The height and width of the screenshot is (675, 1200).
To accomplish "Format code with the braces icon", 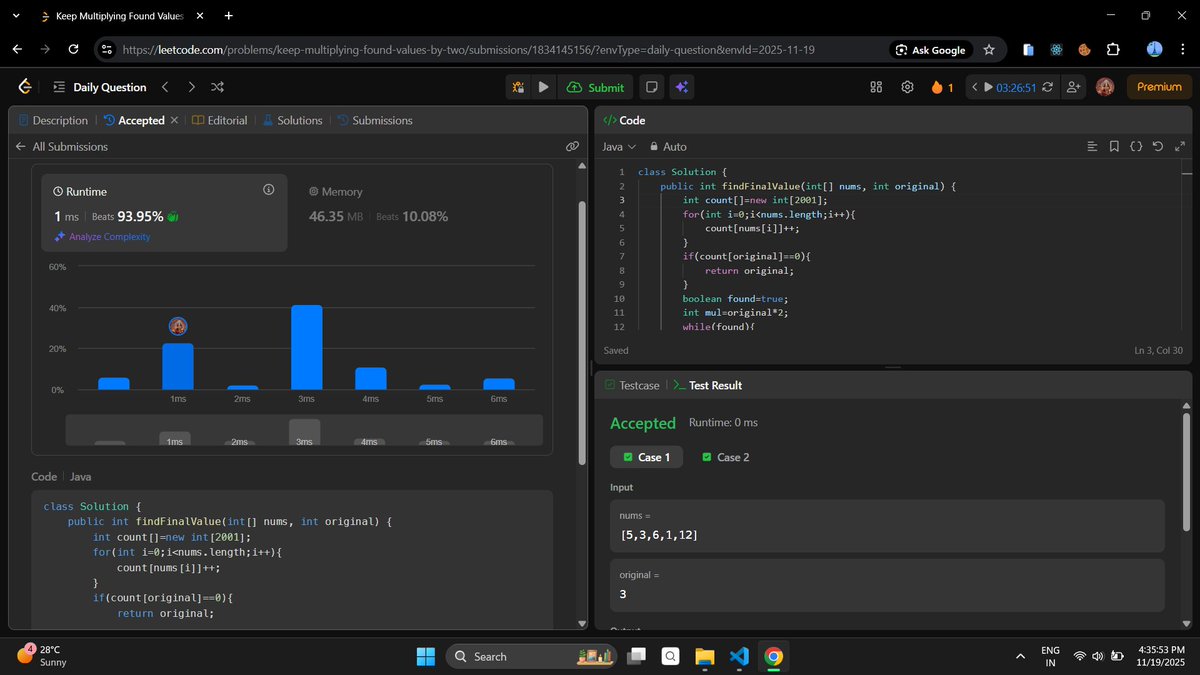I will pyautogui.click(x=1136, y=146).
